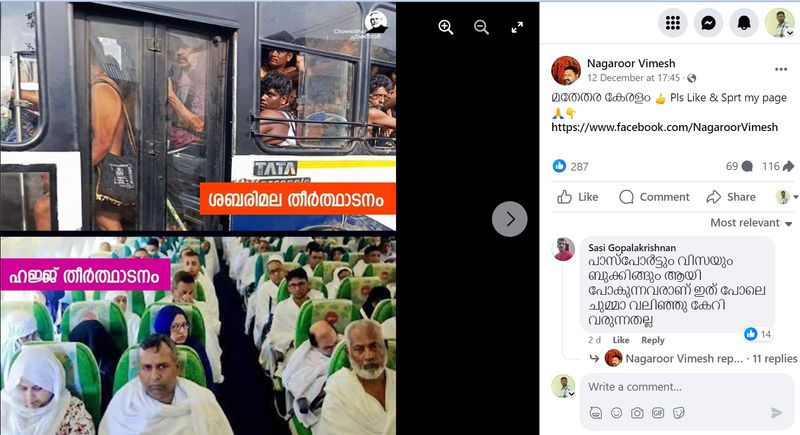Go to the next photo
The image size is (800, 435).
pos(510,219)
